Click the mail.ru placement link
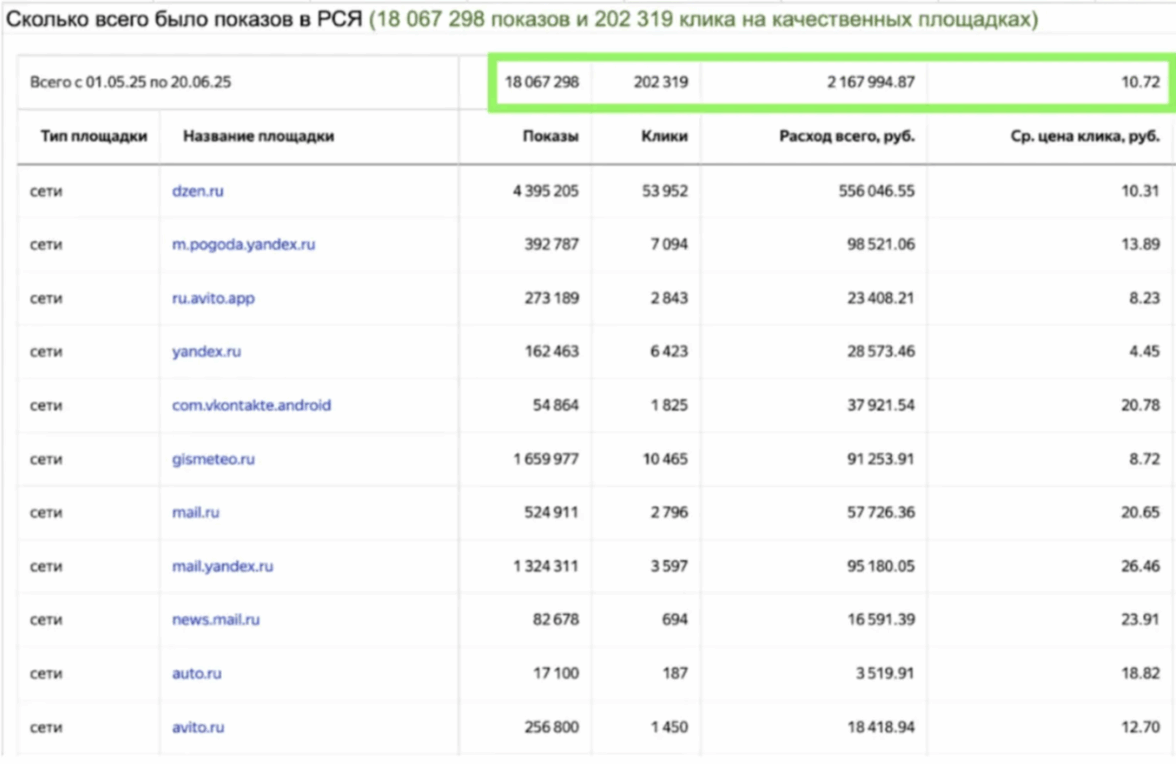The height and width of the screenshot is (764, 1176). [x=195, y=512]
